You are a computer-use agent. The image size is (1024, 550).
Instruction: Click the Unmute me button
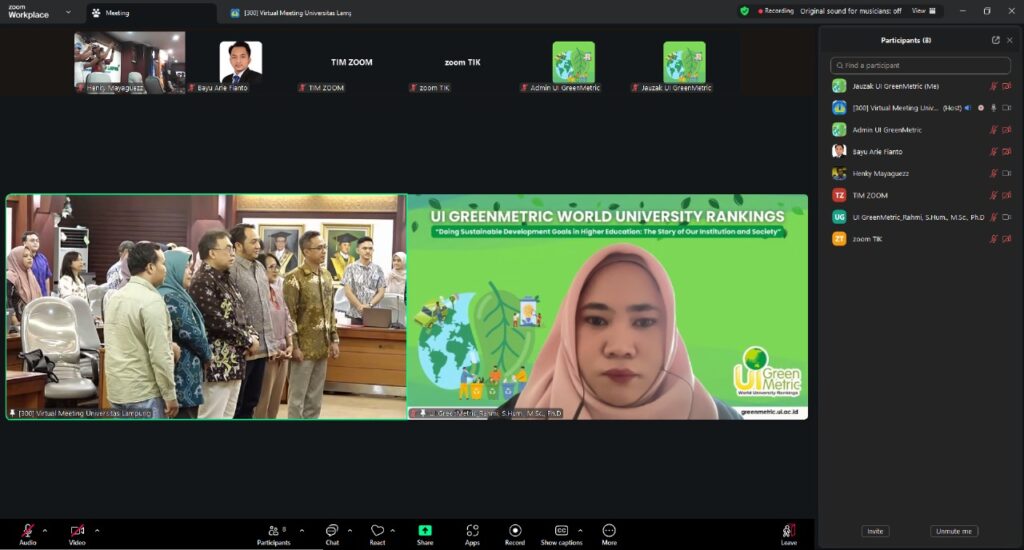click(x=953, y=531)
